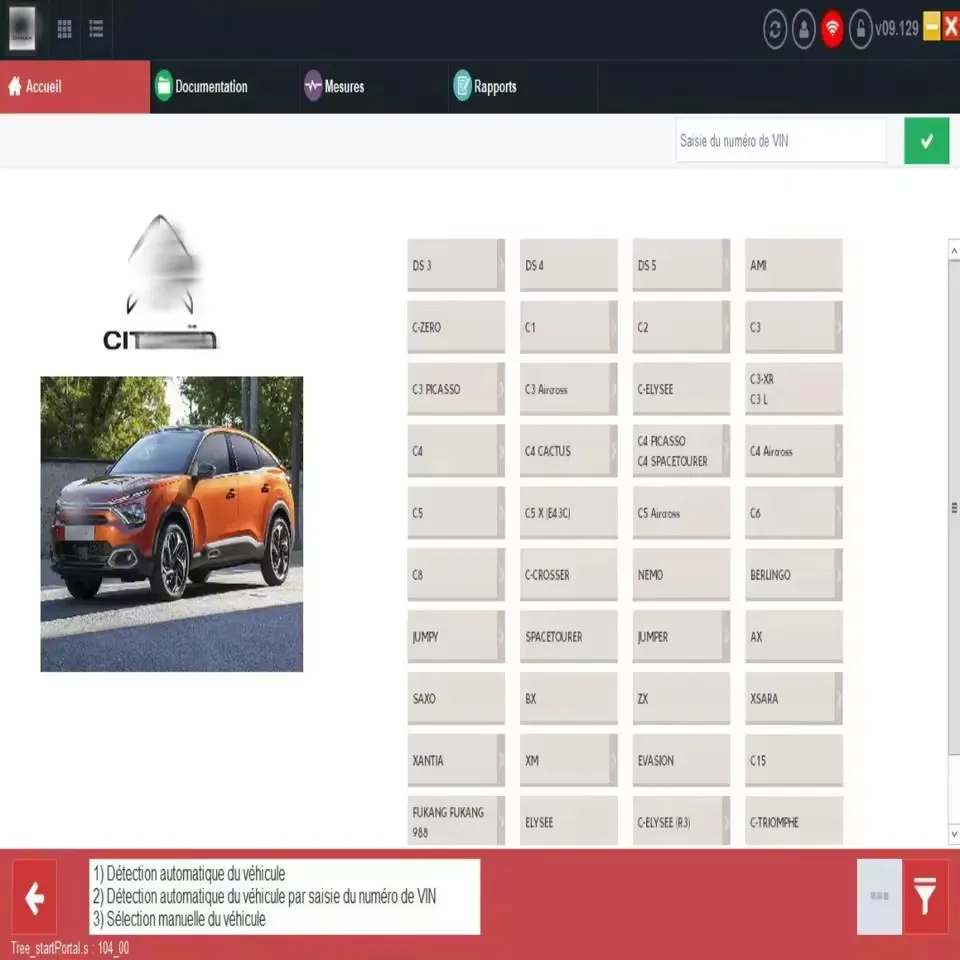This screenshot has width=960, height=960.
Task: Open the user profile icon
Action: 802,28
